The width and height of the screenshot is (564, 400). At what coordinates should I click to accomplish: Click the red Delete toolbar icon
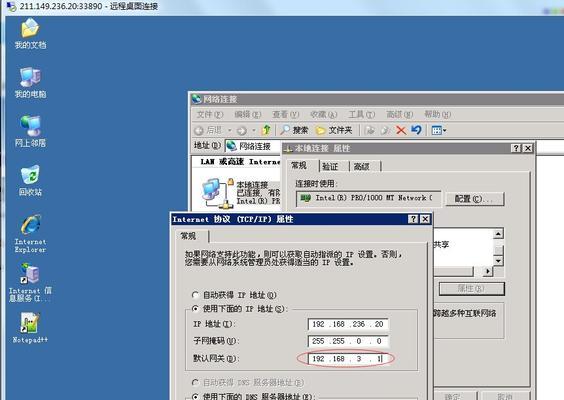tap(401, 130)
